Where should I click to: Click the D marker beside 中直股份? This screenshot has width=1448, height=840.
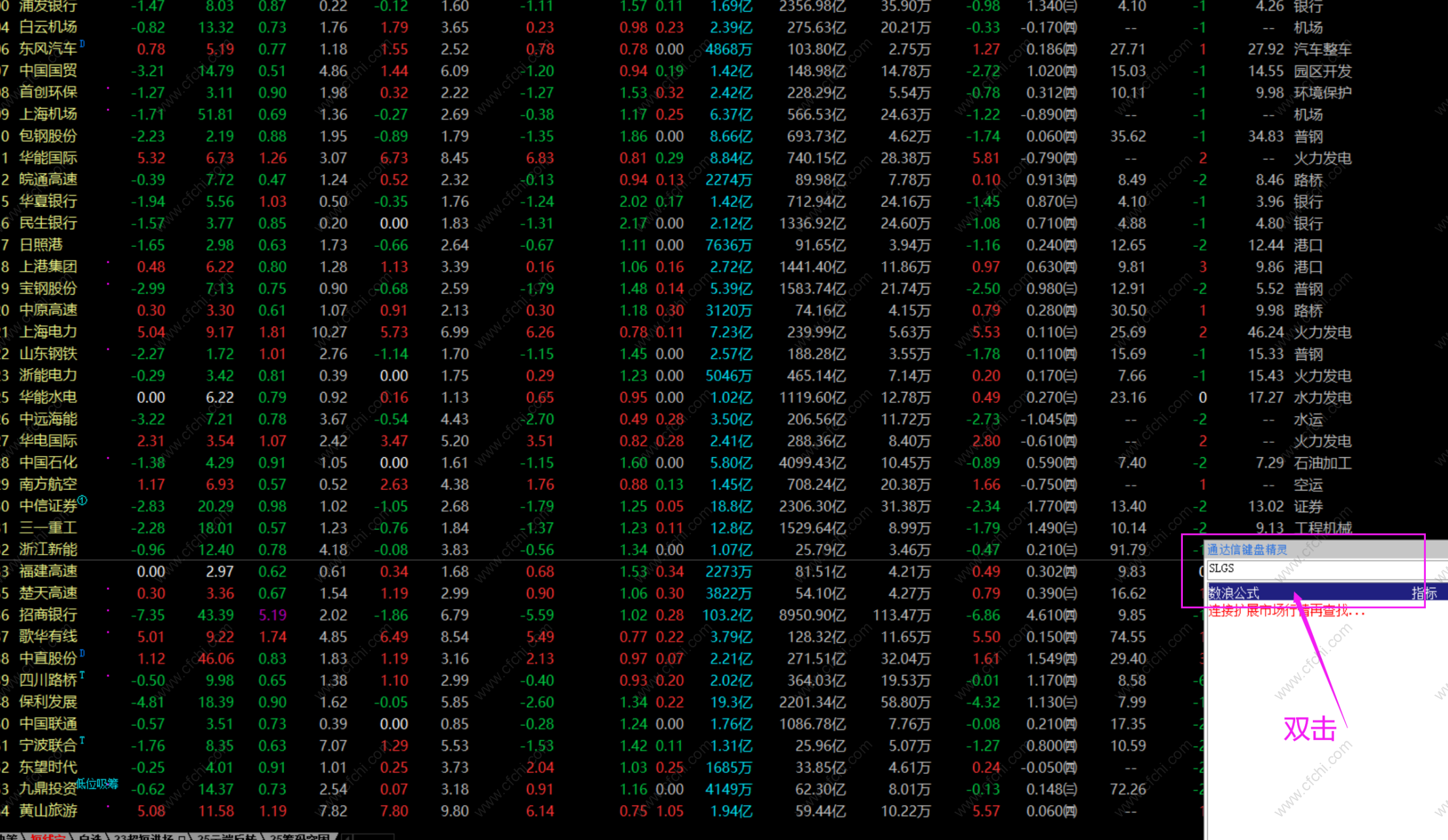coord(82,653)
